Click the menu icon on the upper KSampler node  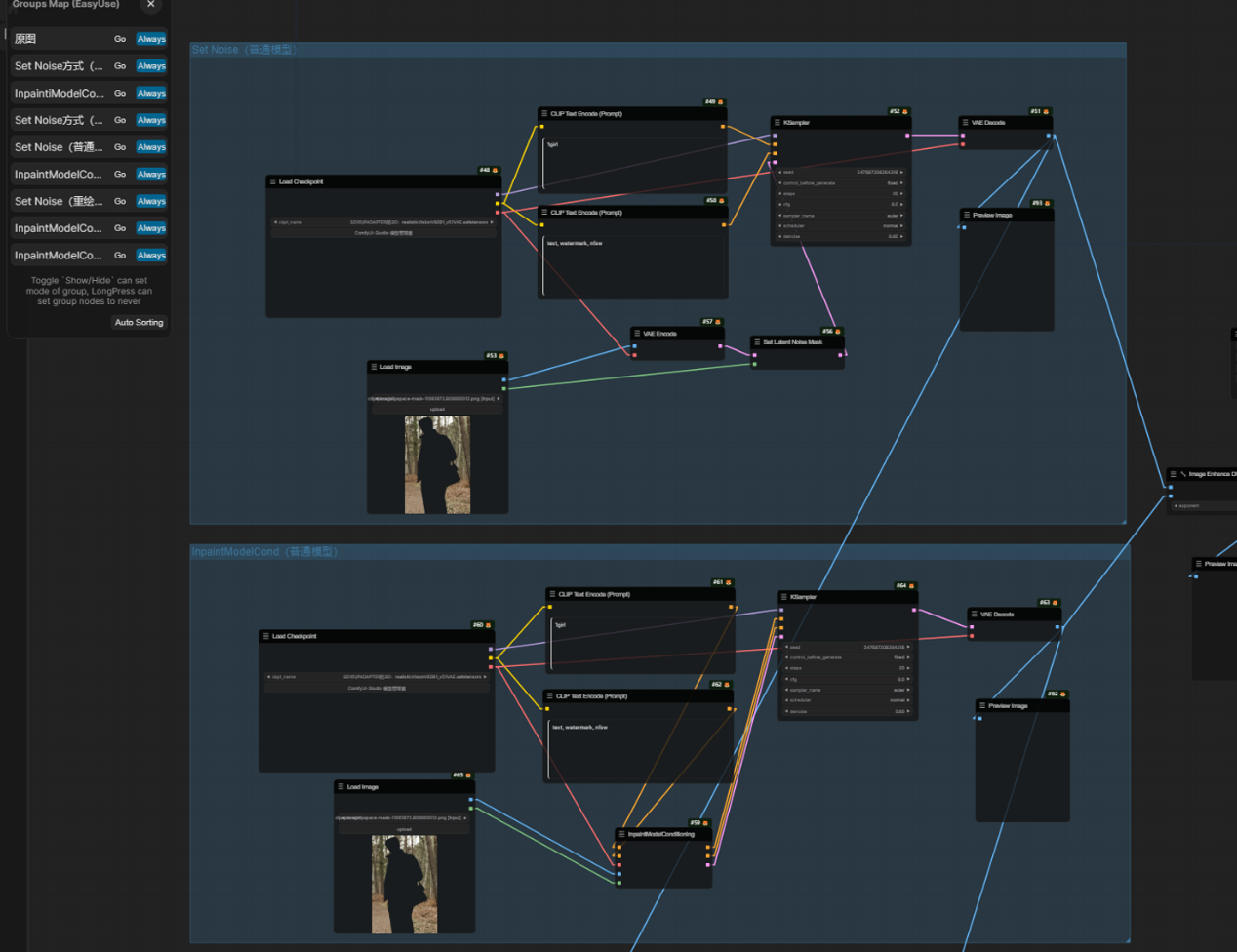click(x=777, y=123)
